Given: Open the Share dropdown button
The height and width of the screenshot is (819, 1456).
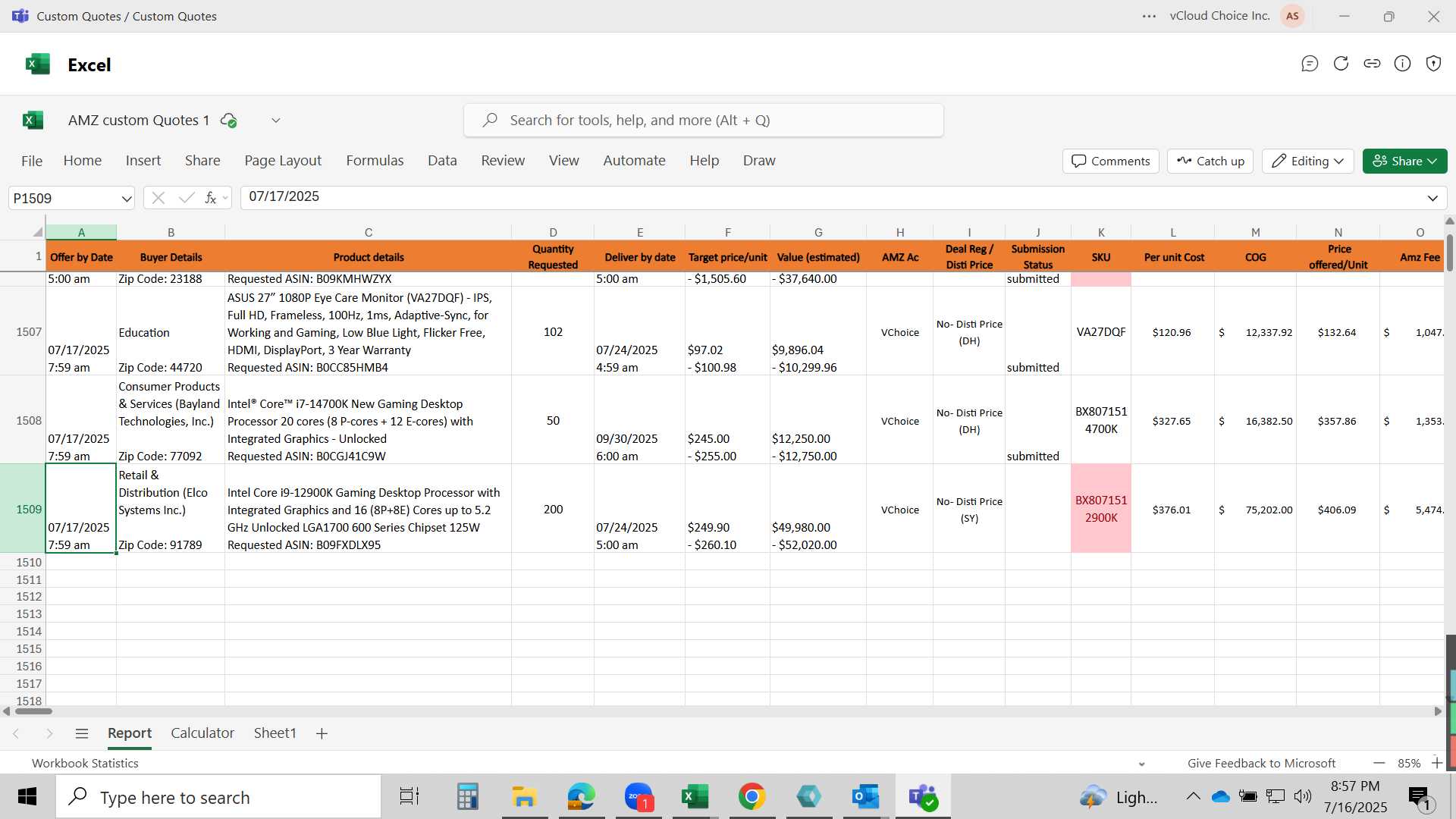Looking at the screenshot, I should point(1404,161).
